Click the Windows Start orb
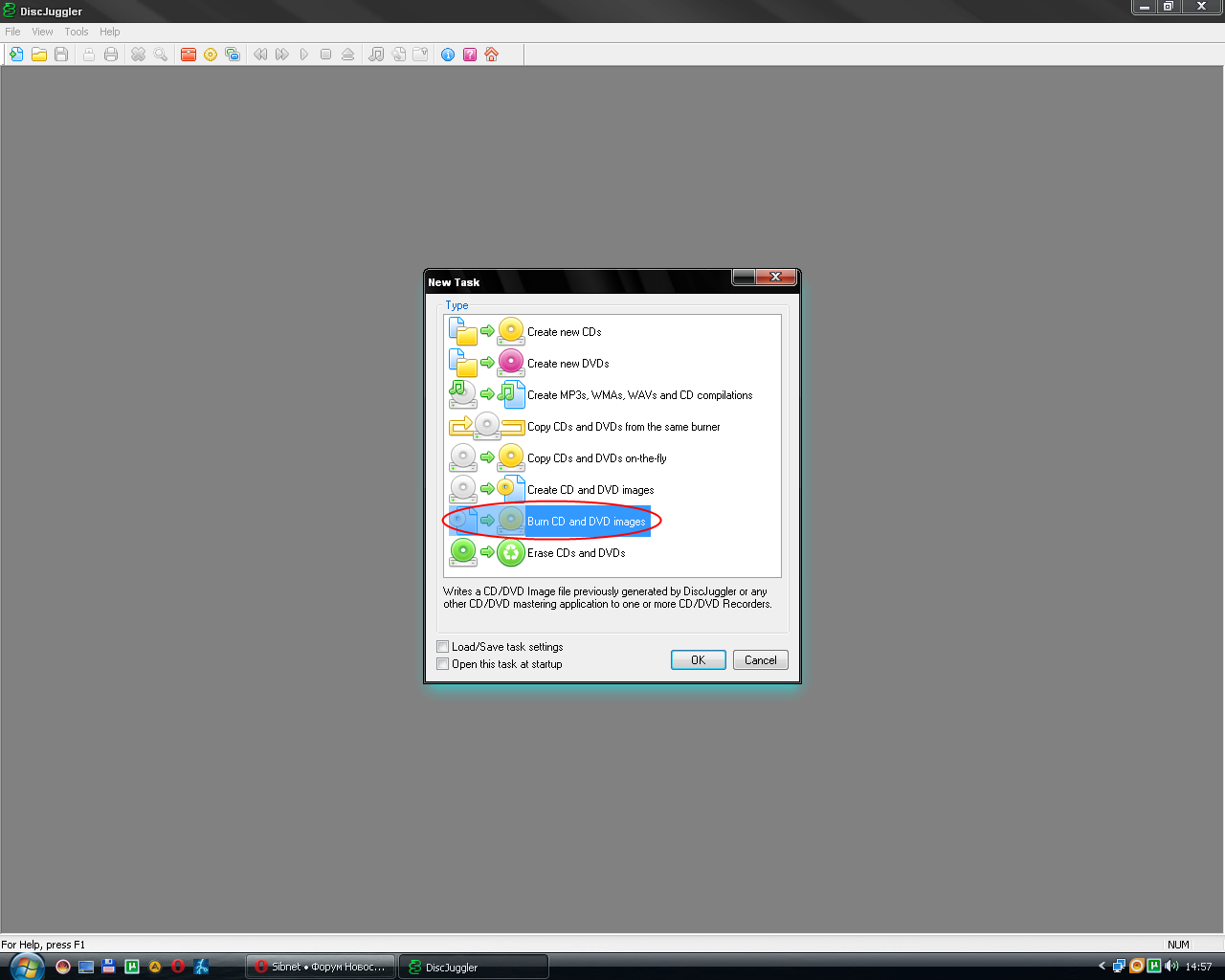The width and height of the screenshot is (1225, 980). (27, 967)
